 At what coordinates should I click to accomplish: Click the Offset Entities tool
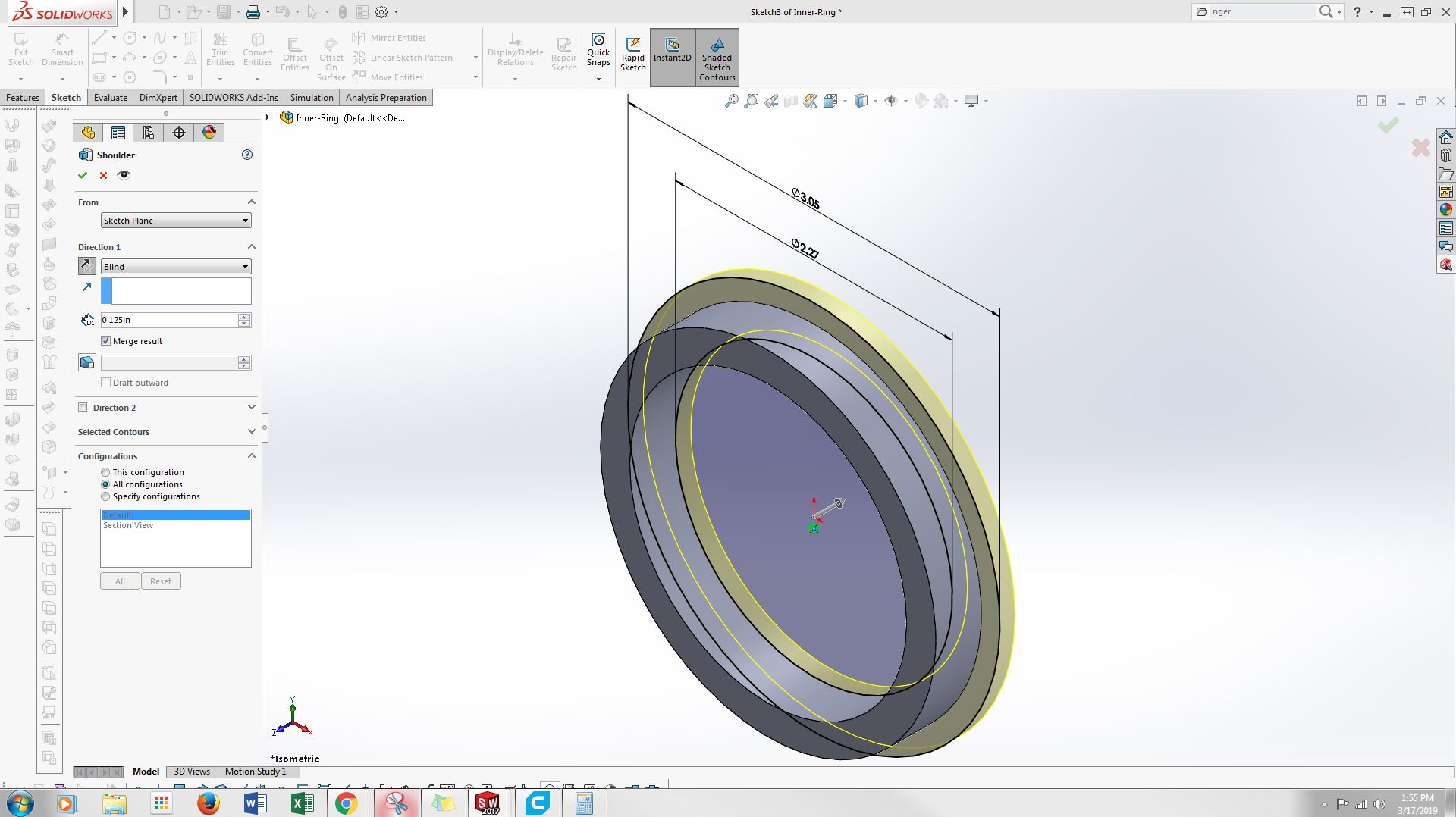pyautogui.click(x=295, y=55)
